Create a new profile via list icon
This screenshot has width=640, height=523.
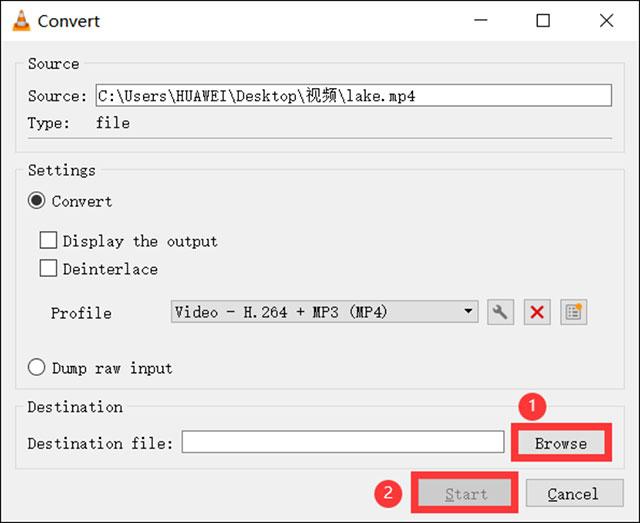[573, 312]
